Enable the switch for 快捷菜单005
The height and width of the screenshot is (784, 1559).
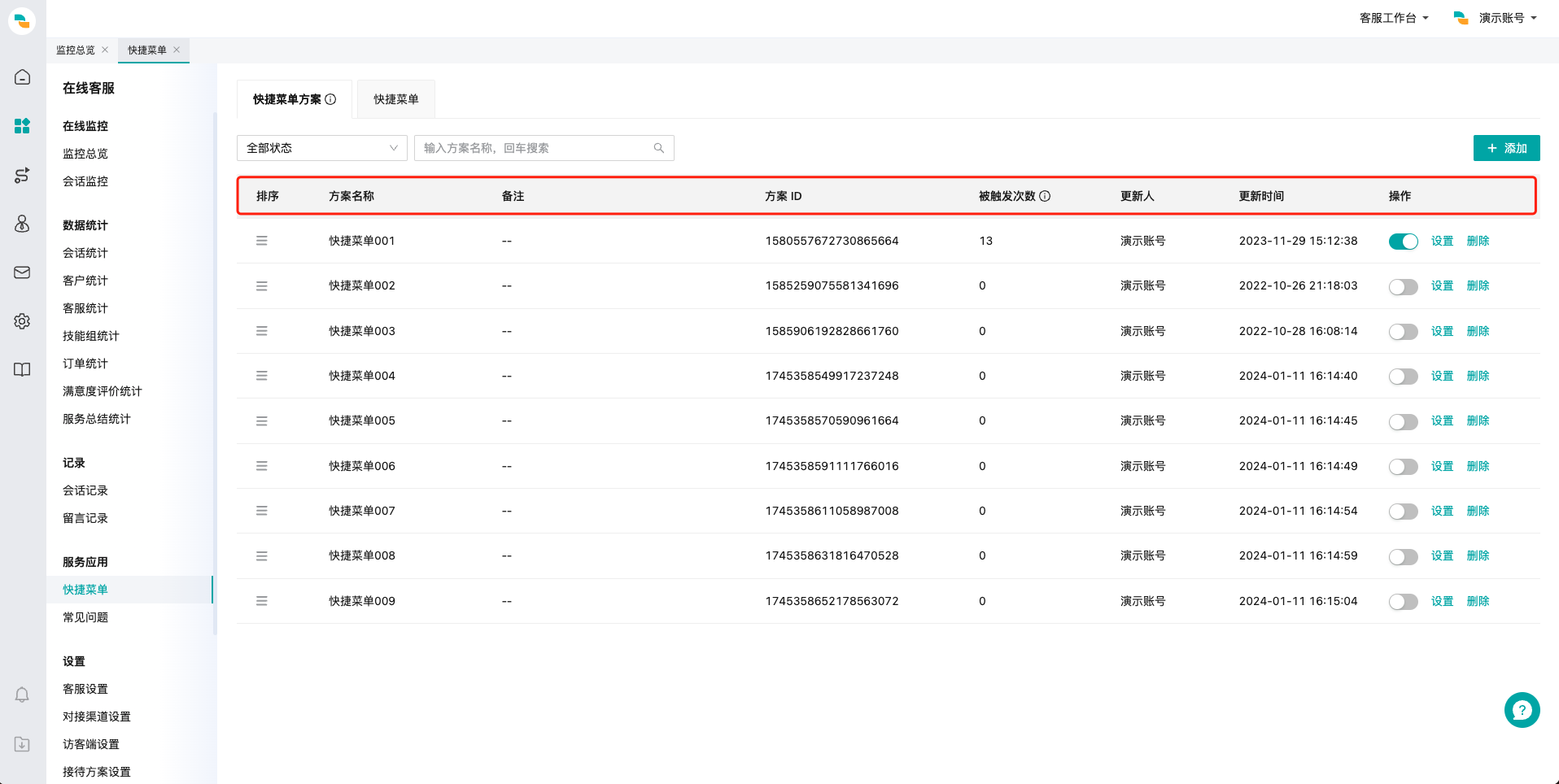1403,421
